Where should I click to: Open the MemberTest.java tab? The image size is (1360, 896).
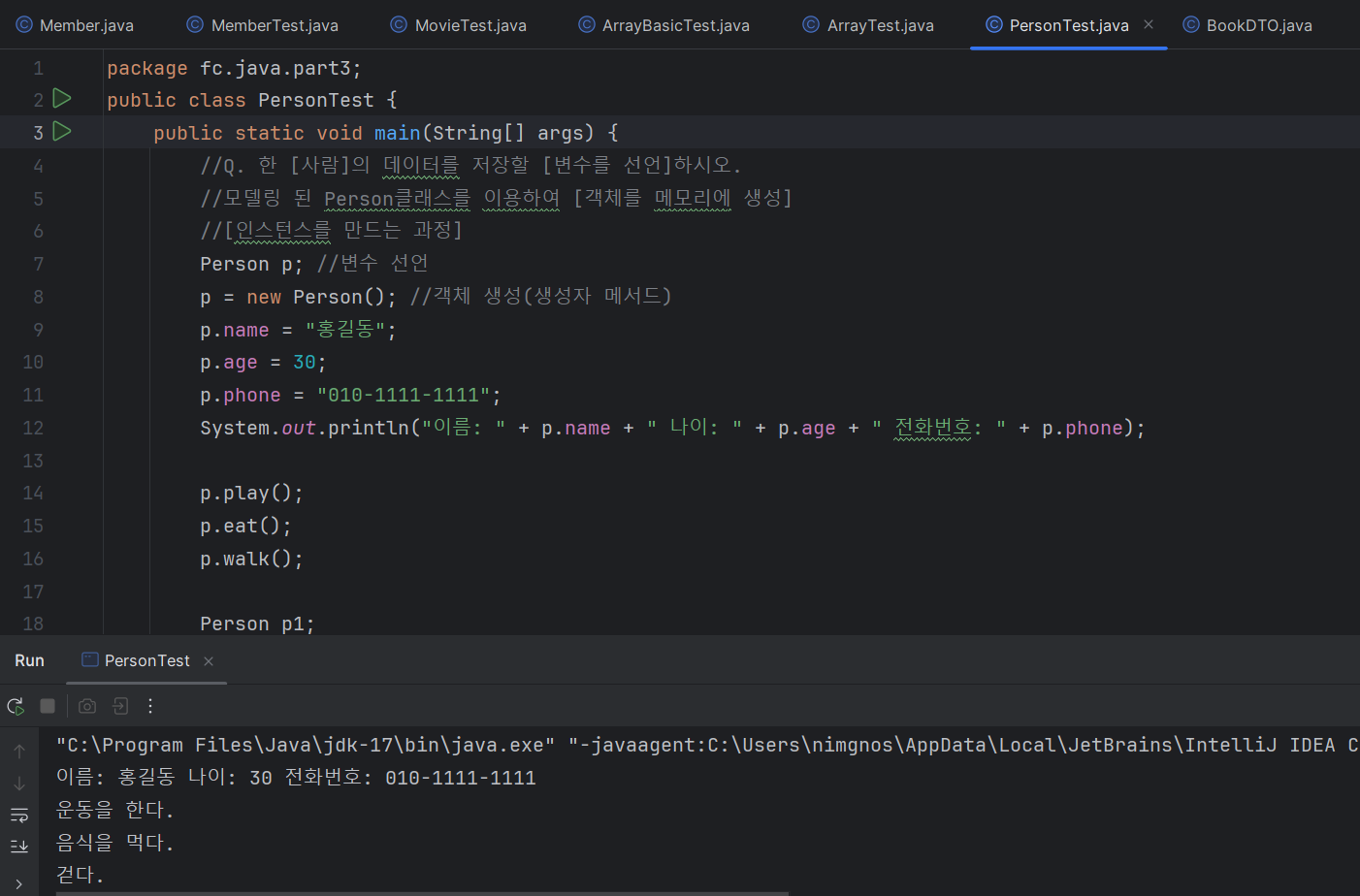click(263, 25)
